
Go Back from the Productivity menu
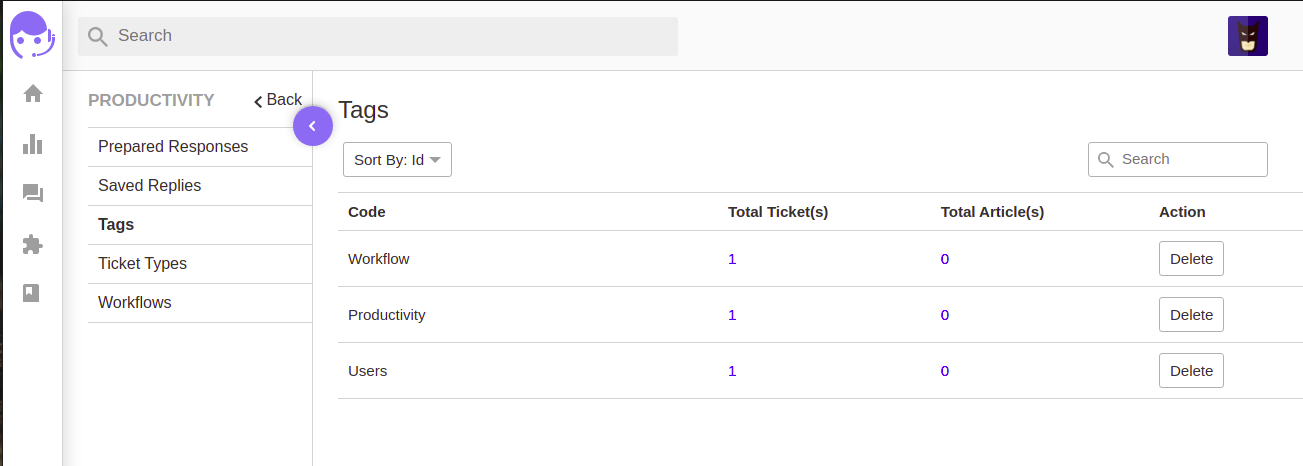point(278,100)
